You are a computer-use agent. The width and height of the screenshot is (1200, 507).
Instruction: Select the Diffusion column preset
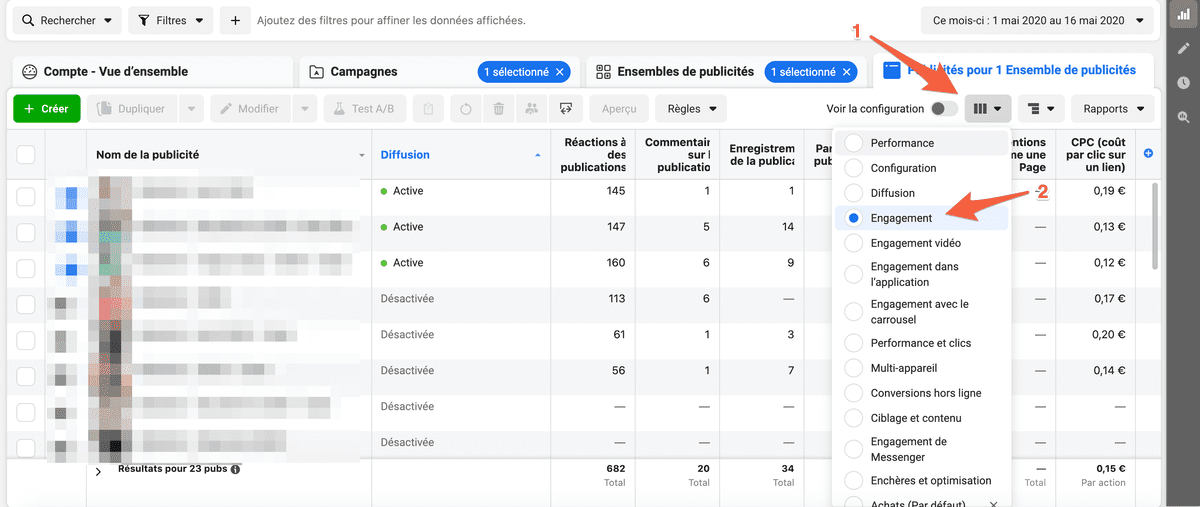point(921,193)
